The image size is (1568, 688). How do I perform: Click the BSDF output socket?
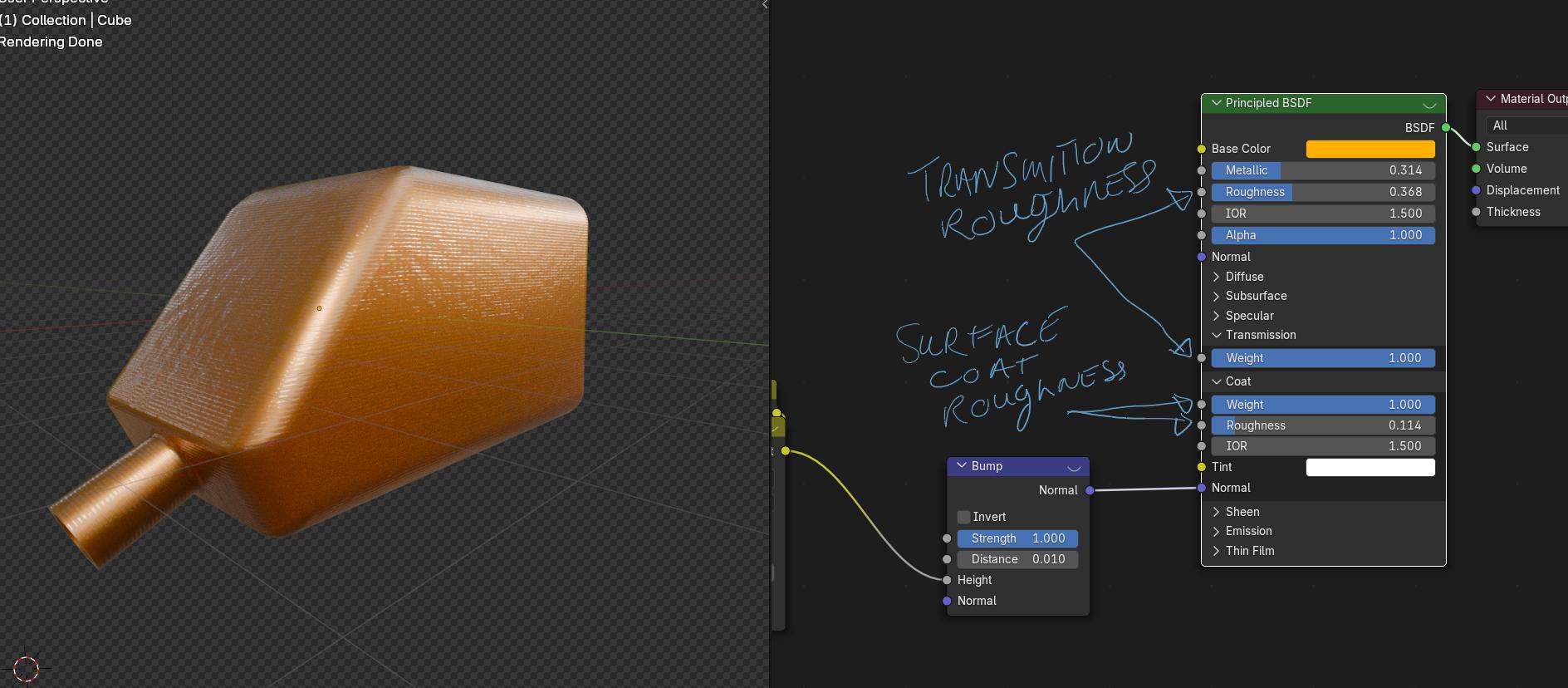[1446, 127]
